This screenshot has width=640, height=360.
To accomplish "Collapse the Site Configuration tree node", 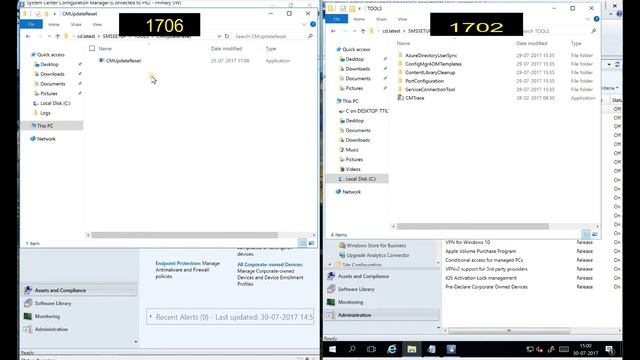I will tap(330, 265).
